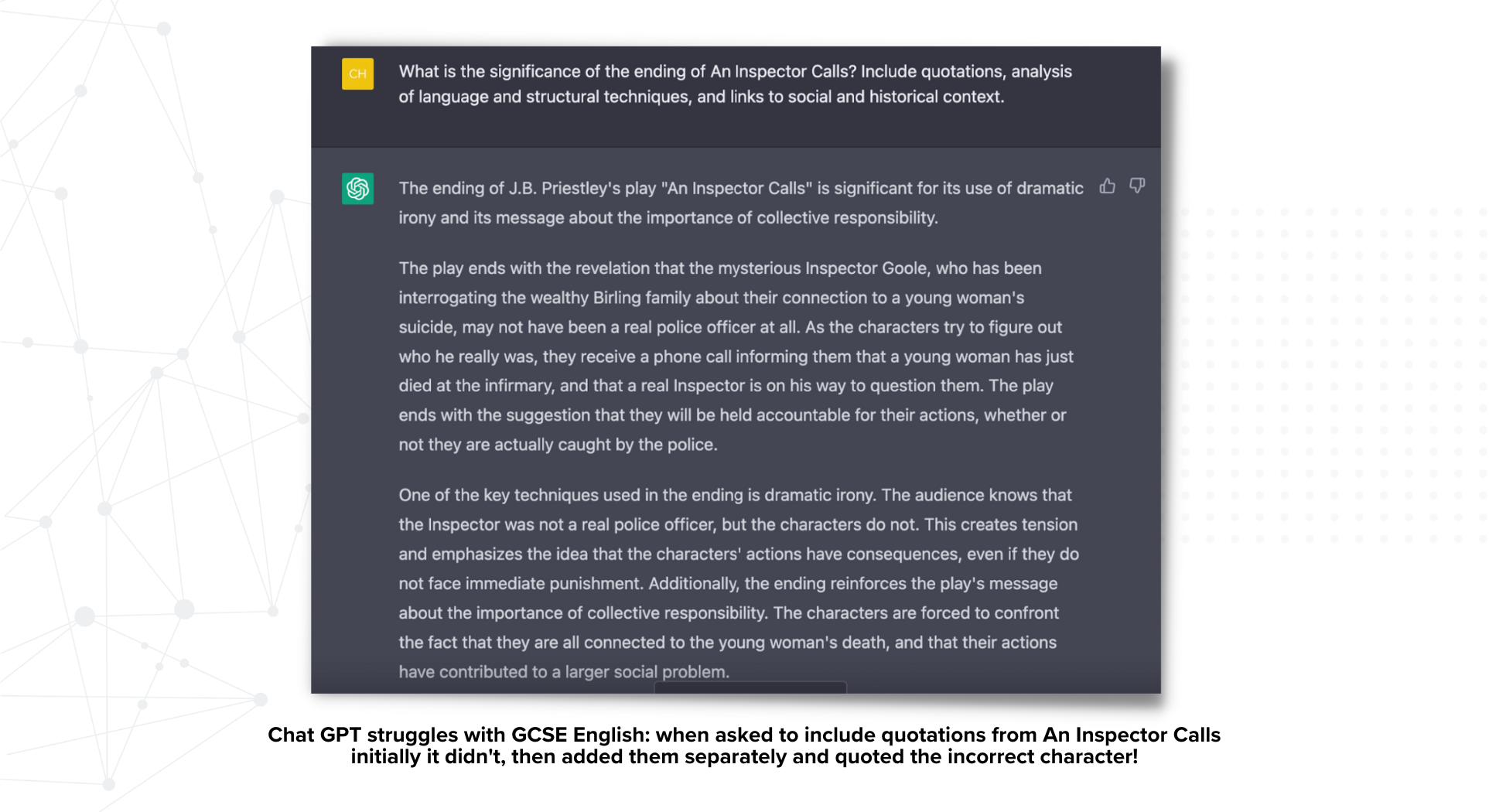
Task: Click the phrase 'Birling family' in the response
Action: click(x=639, y=298)
